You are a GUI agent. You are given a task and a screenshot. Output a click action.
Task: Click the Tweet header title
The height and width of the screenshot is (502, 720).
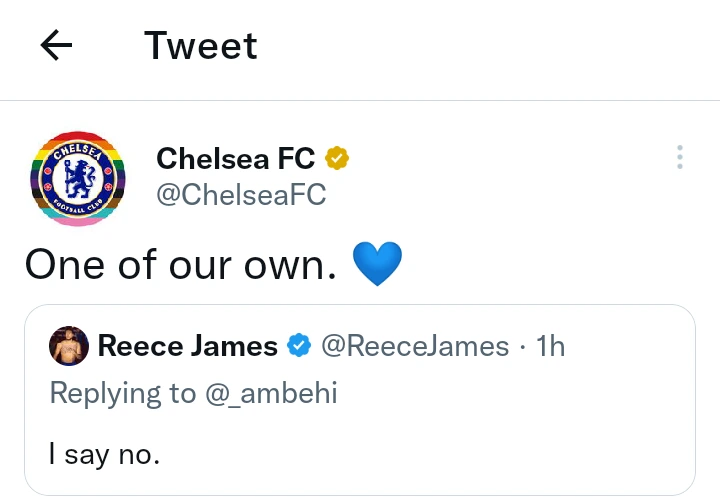click(x=200, y=46)
